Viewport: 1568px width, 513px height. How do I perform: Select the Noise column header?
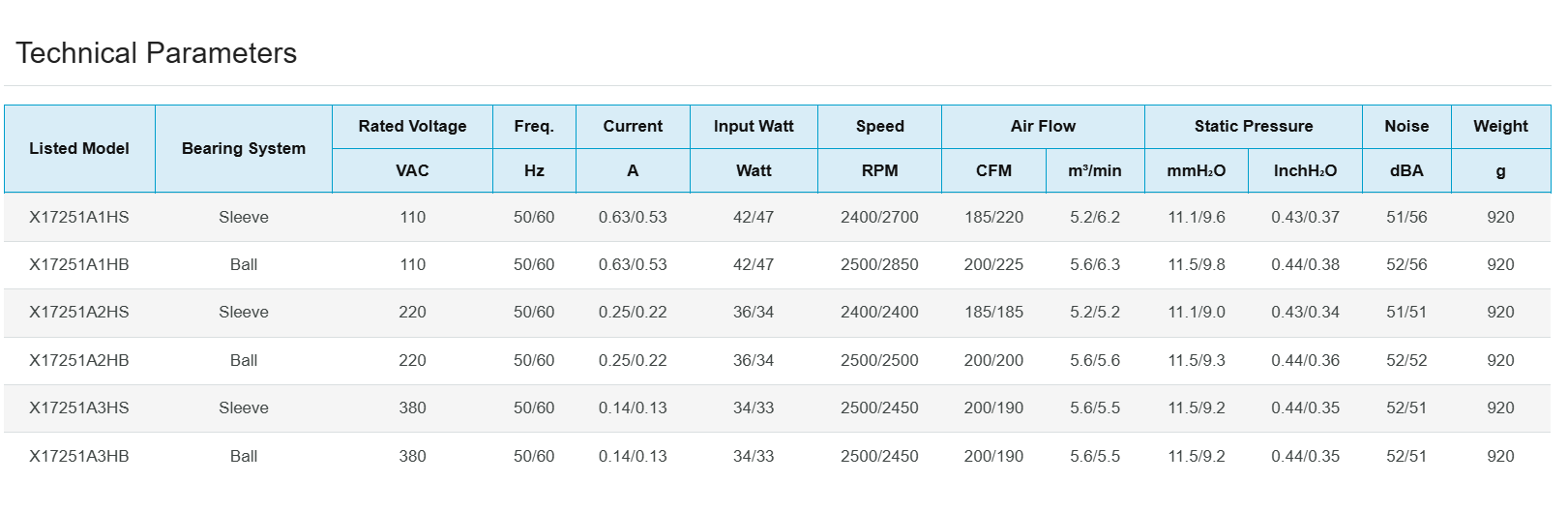tap(1405, 126)
